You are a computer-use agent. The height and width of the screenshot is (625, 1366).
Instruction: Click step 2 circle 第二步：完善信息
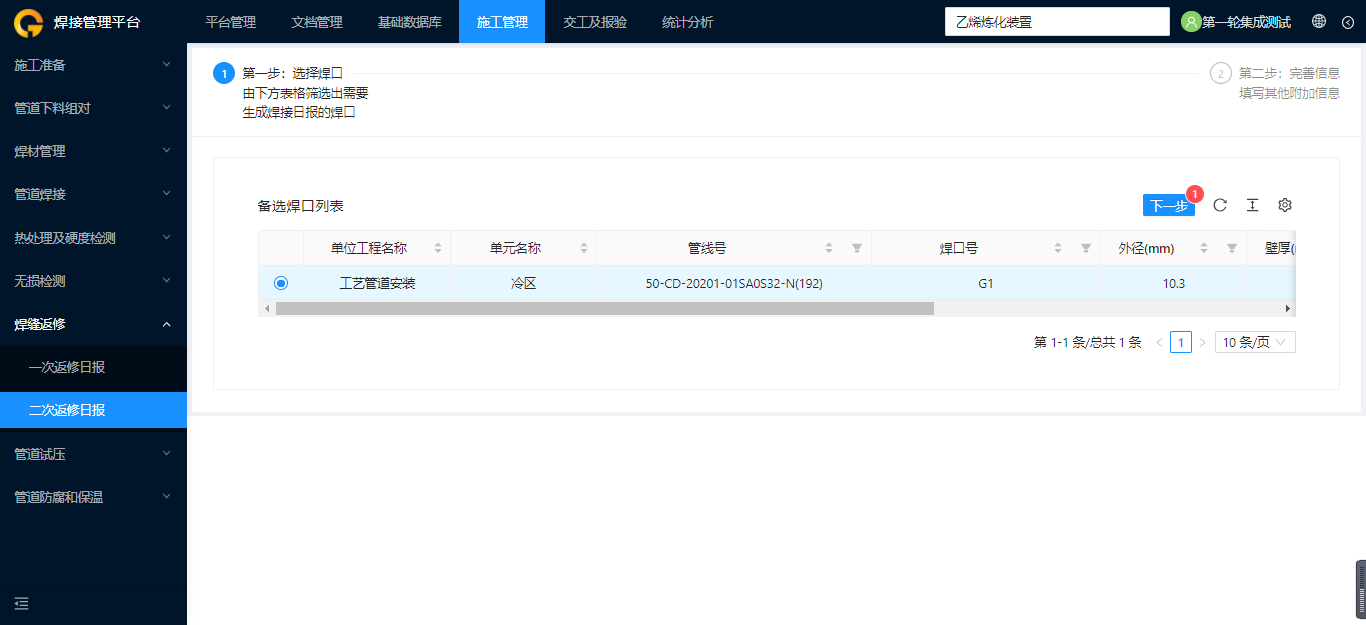pos(1221,73)
